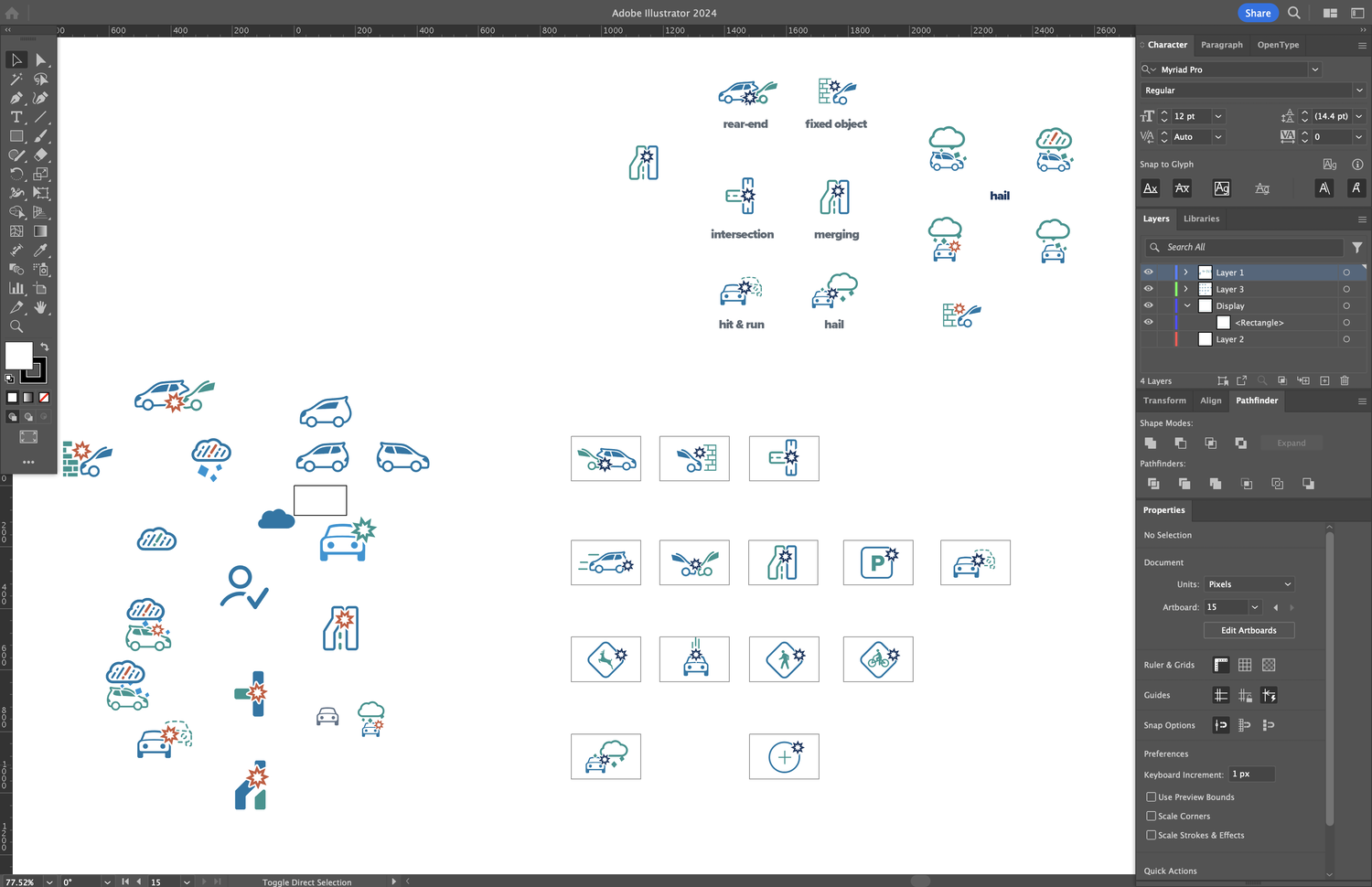Click the Share button
This screenshot has height=887, width=1372.
pyautogui.click(x=1258, y=13)
